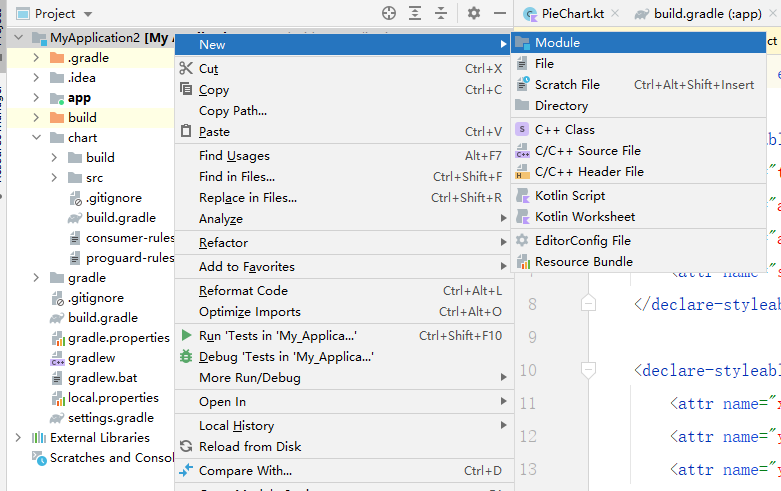This screenshot has width=781, height=491.
Task: Select Module in the New submenu
Action: pyautogui.click(x=639, y=43)
